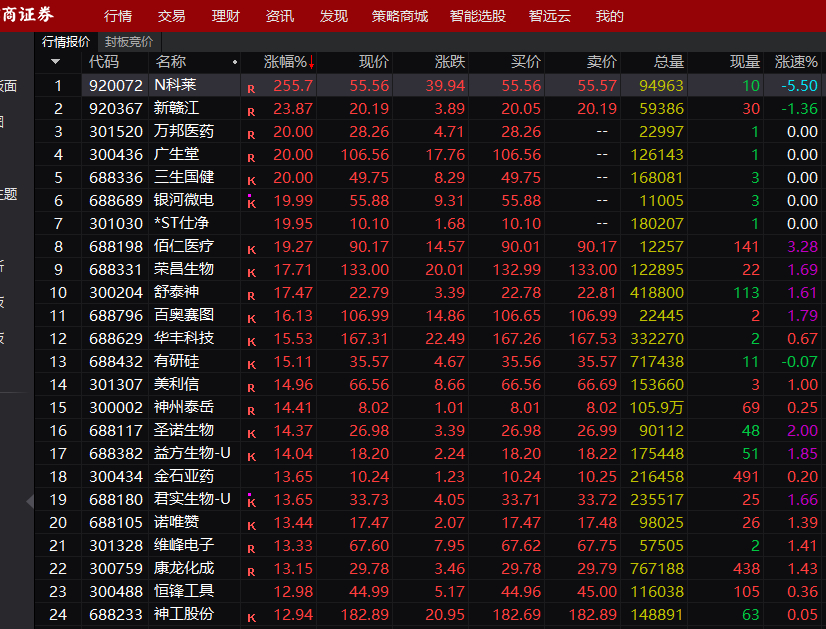Open the 我的 menu
Viewport: 826px width, 629px height.
click(x=609, y=16)
